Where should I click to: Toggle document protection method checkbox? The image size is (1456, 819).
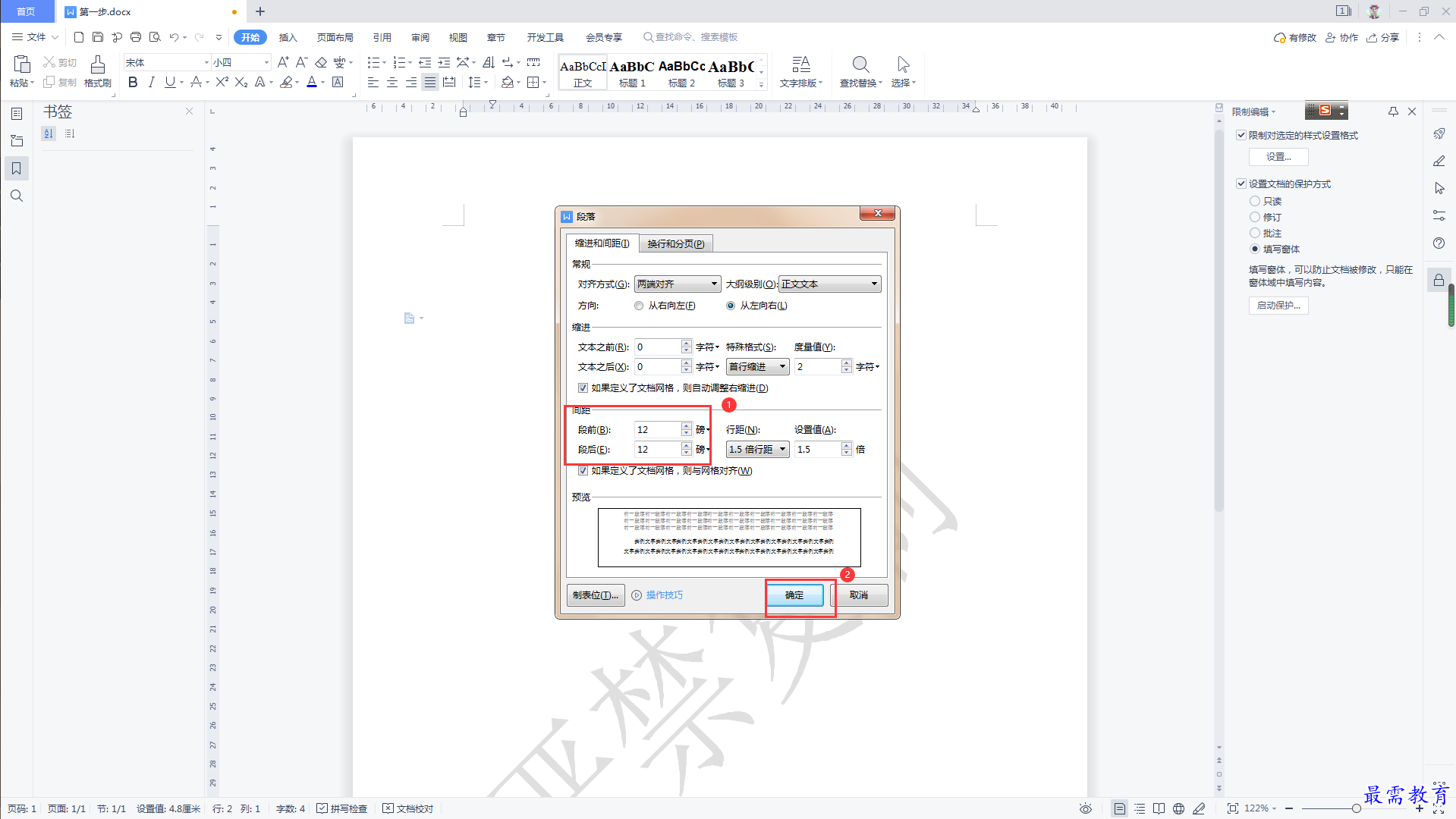pyautogui.click(x=1241, y=184)
